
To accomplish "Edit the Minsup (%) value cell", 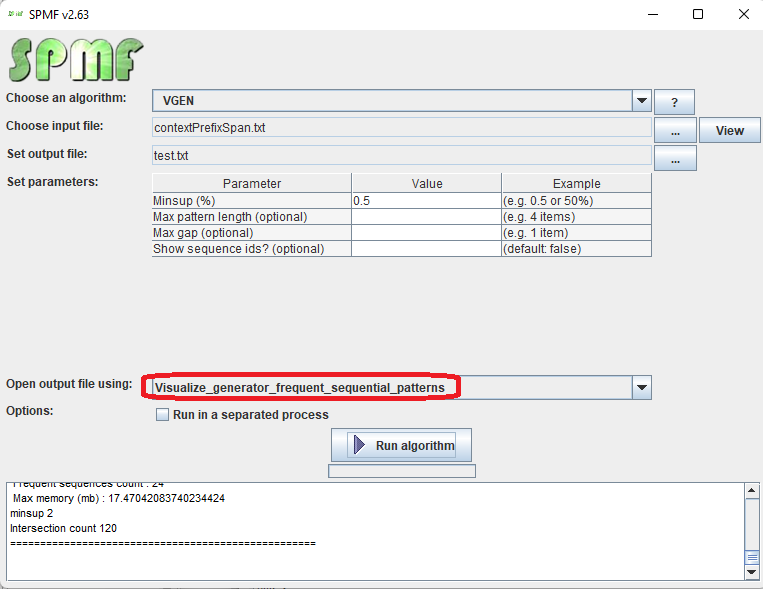I will tap(426, 201).
